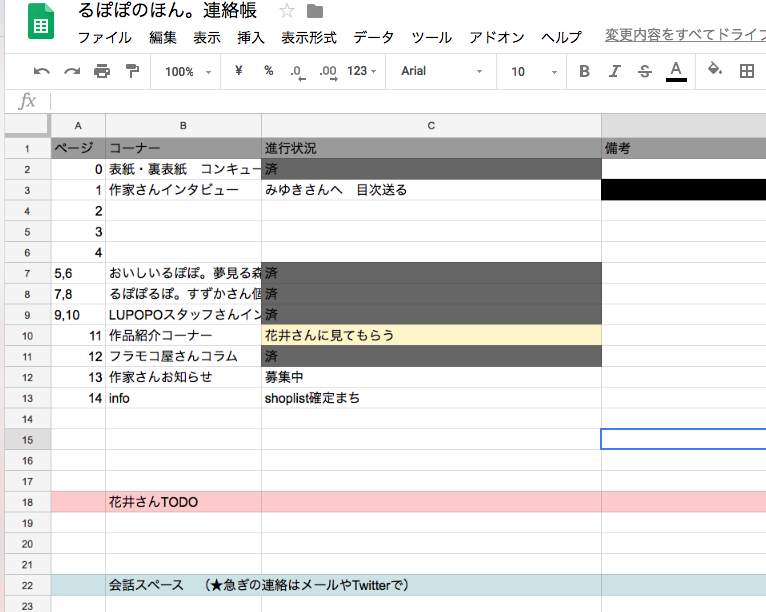Image resolution: width=766 pixels, height=612 pixels.
Task: Open the ツール menu
Action: (x=431, y=37)
